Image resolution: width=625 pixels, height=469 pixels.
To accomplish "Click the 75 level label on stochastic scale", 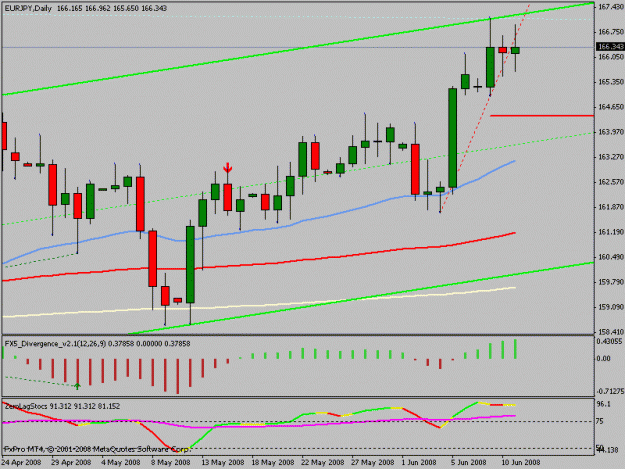I will tap(601, 421).
